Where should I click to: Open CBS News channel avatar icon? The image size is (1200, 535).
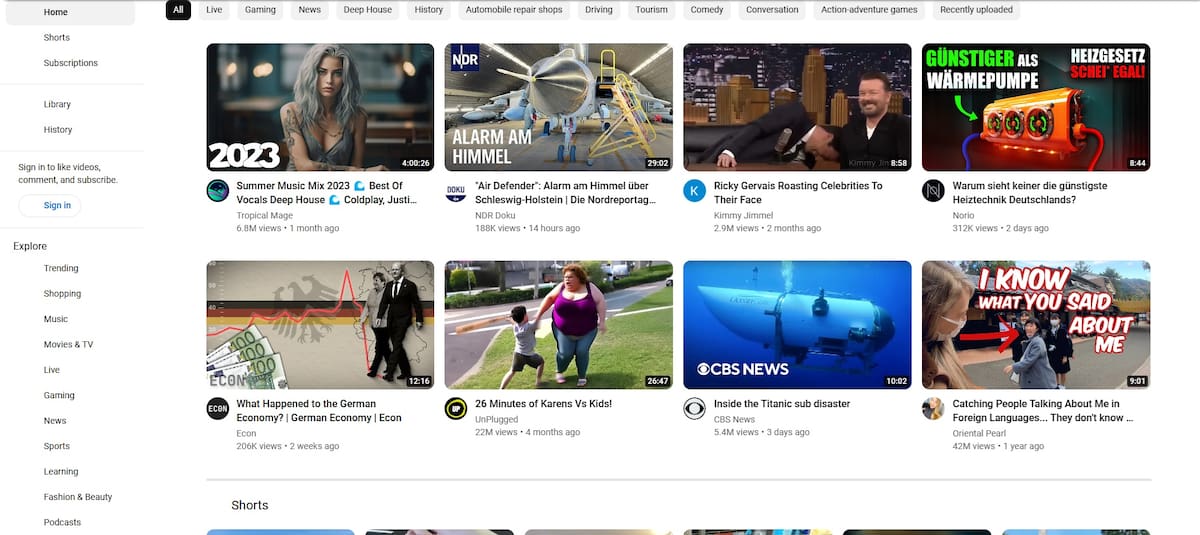pos(694,409)
